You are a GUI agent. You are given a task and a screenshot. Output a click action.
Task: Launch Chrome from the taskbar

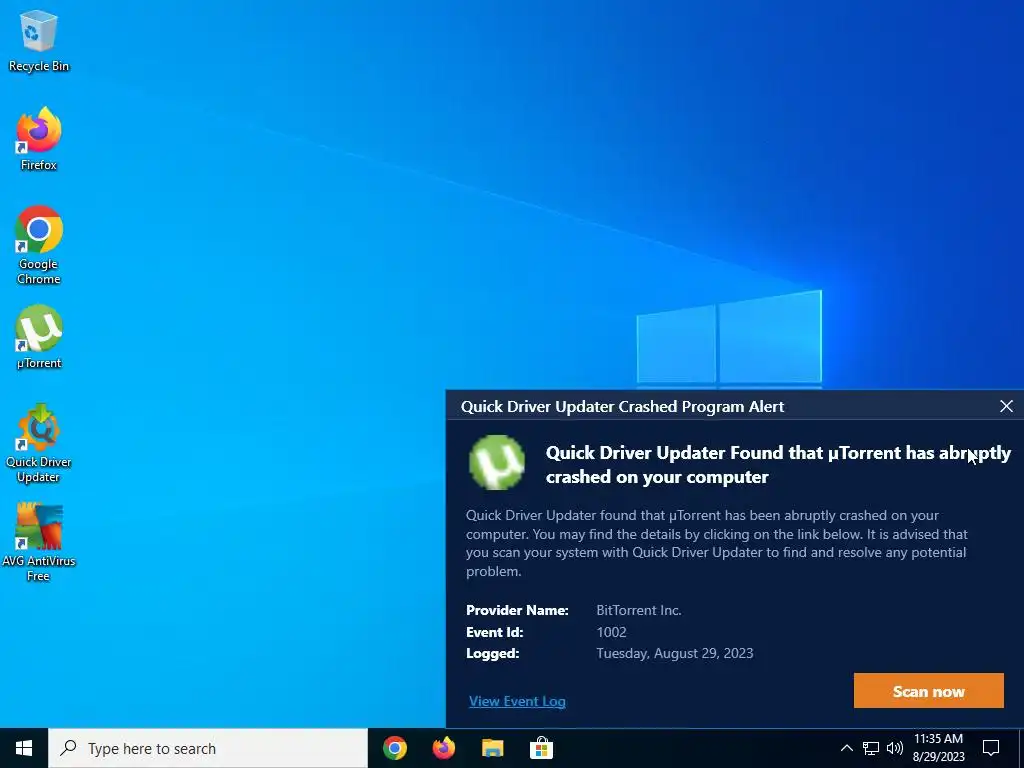[x=394, y=748]
